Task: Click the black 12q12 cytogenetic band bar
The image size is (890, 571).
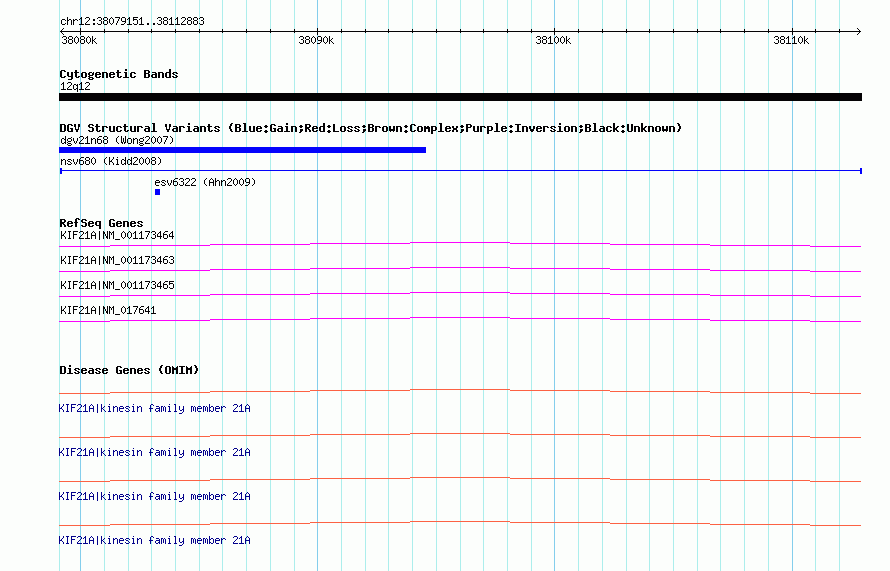Action: point(460,97)
